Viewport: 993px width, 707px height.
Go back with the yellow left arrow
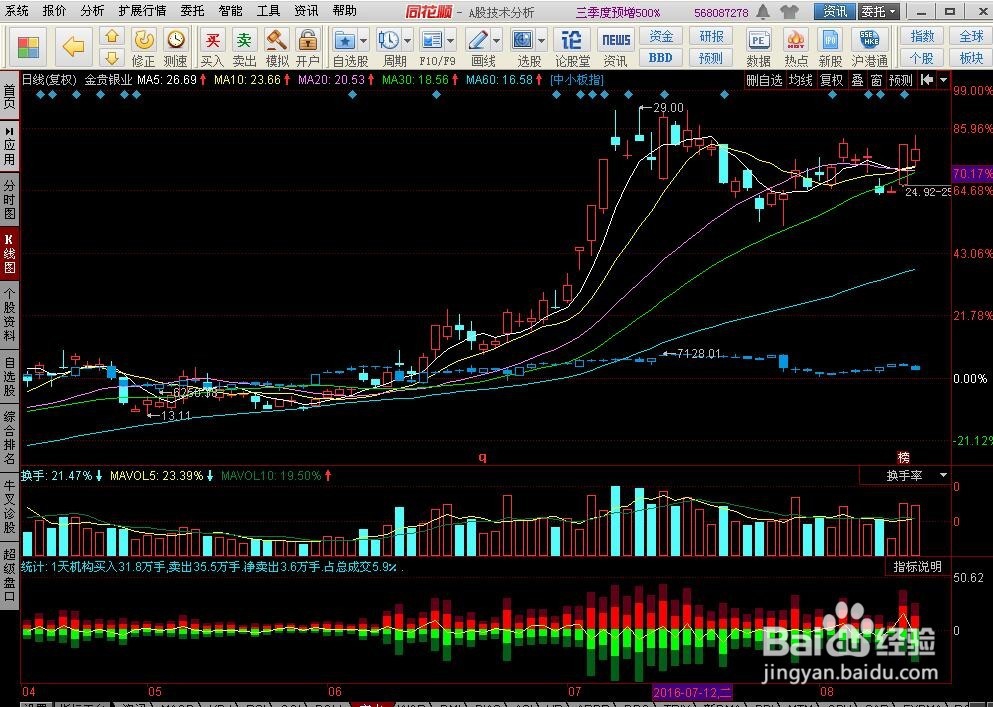[x=73, y=46]
